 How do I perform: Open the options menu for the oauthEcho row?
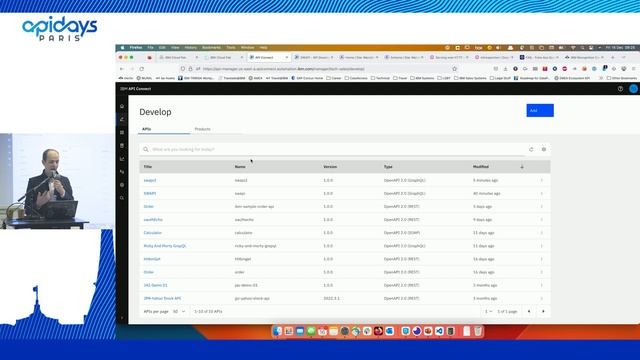tap(542, 220)
